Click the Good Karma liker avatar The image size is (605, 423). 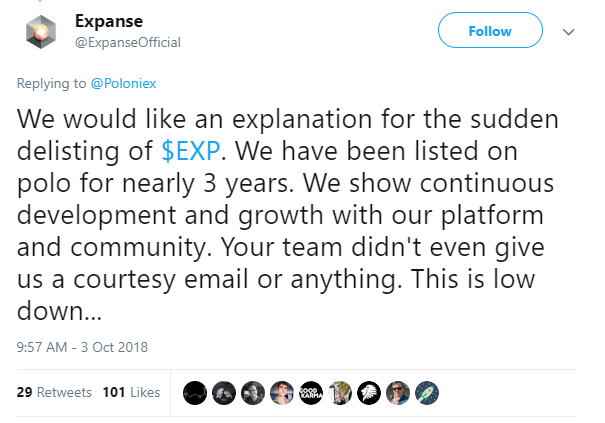(x=311, y=393)
